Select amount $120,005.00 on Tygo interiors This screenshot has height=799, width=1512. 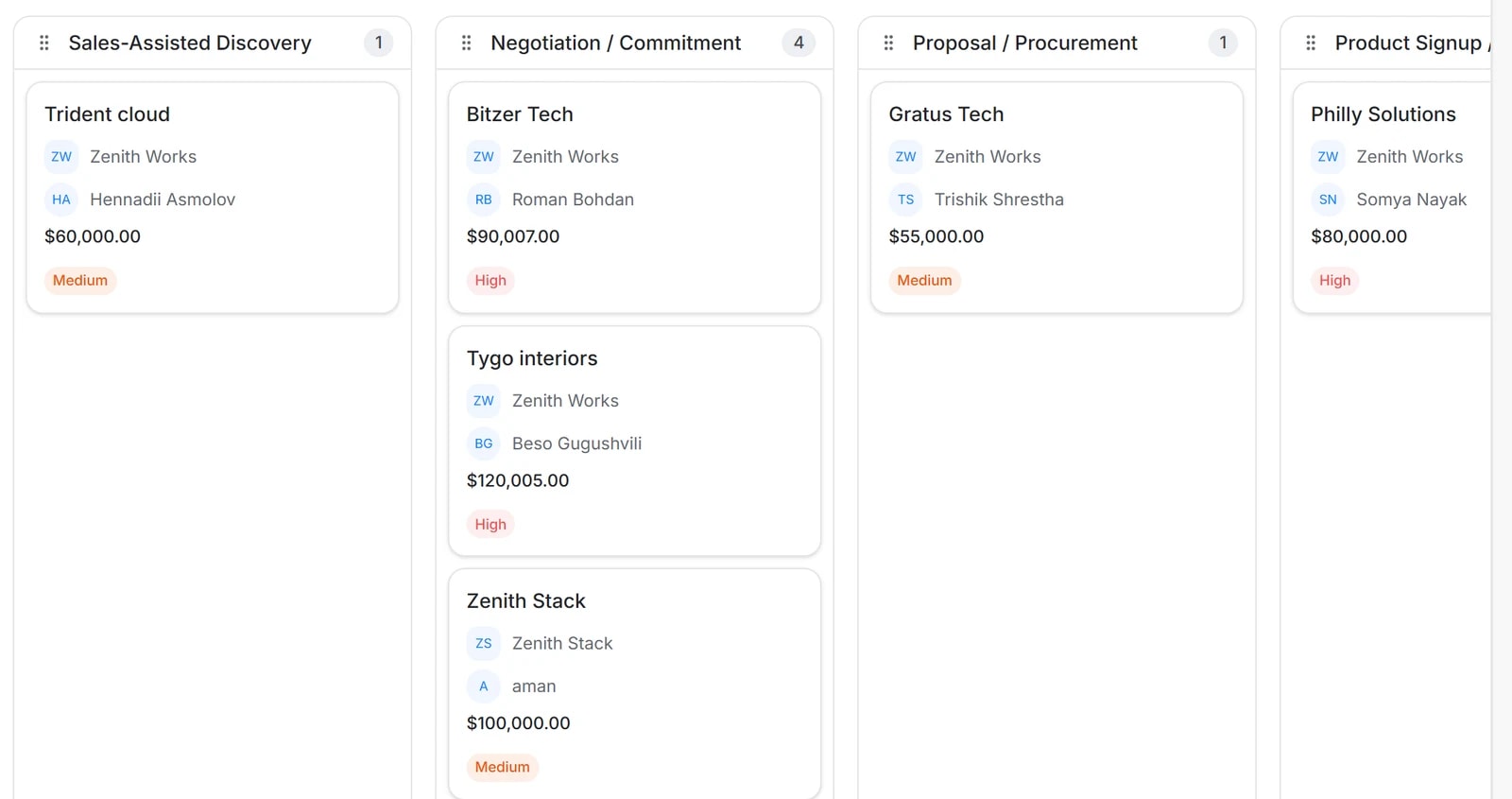pyautogui.click(x=518, y=480)
